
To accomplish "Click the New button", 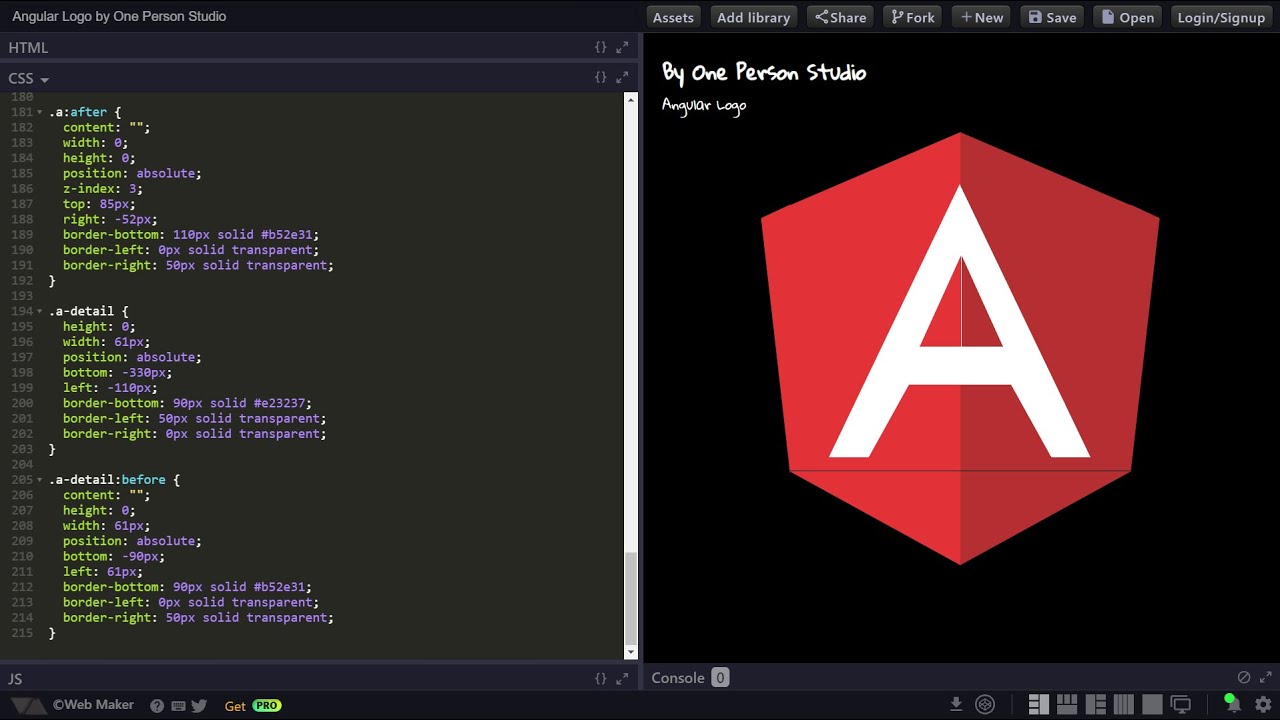I will tap(982, 17).
